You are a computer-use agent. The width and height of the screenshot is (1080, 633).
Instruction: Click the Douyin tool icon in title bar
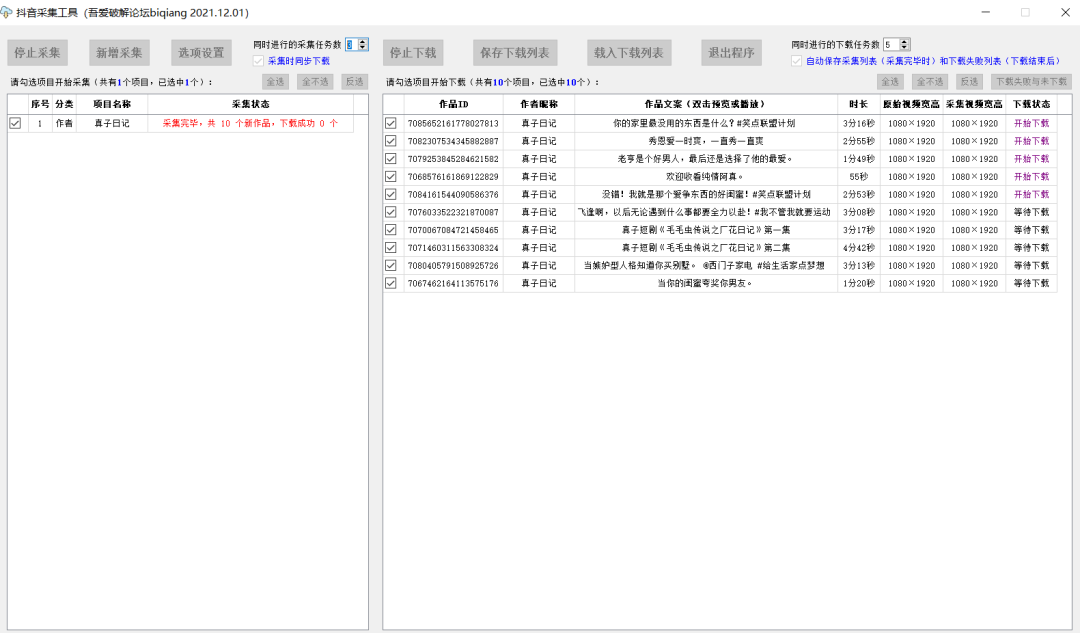click(x=9, y=13)
